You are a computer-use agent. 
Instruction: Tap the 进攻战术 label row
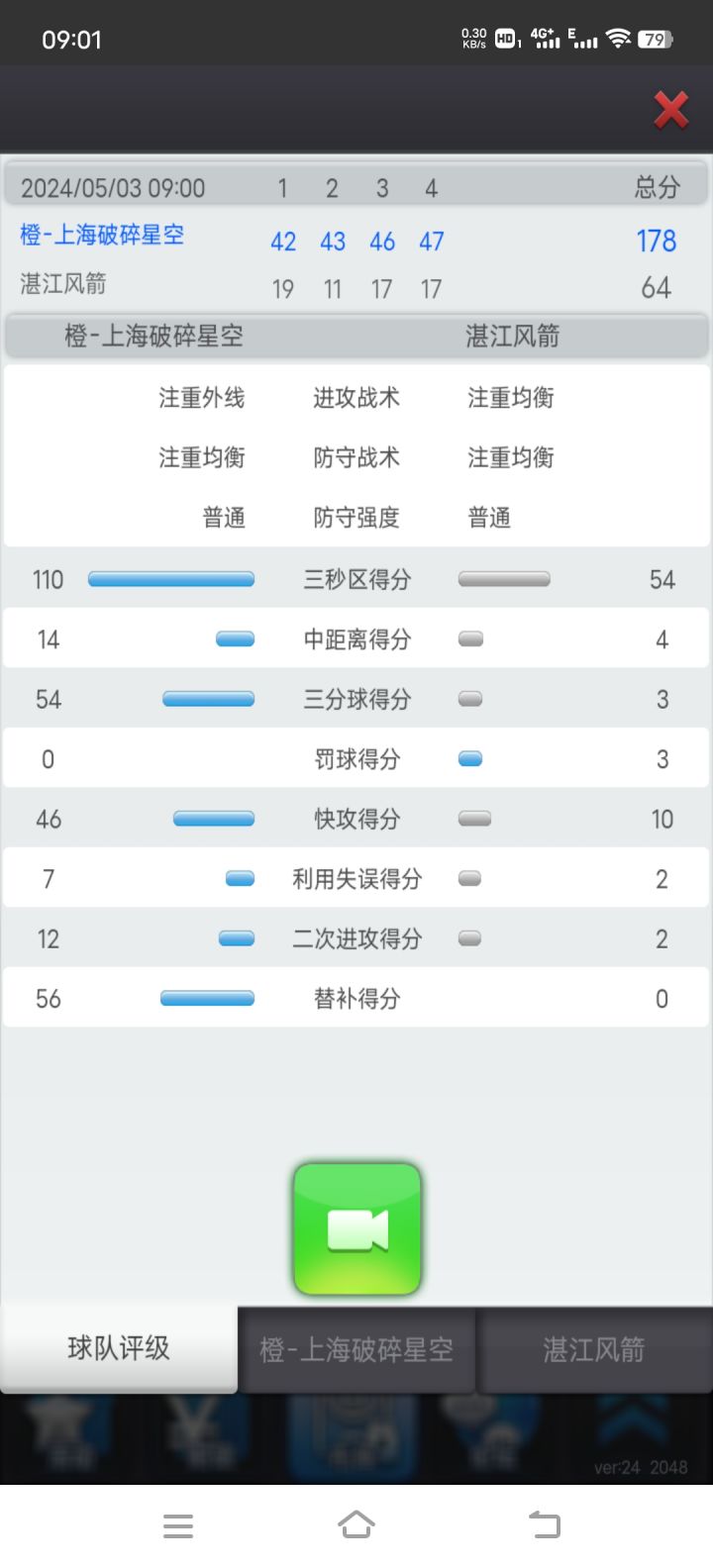[x=356, y=398]
